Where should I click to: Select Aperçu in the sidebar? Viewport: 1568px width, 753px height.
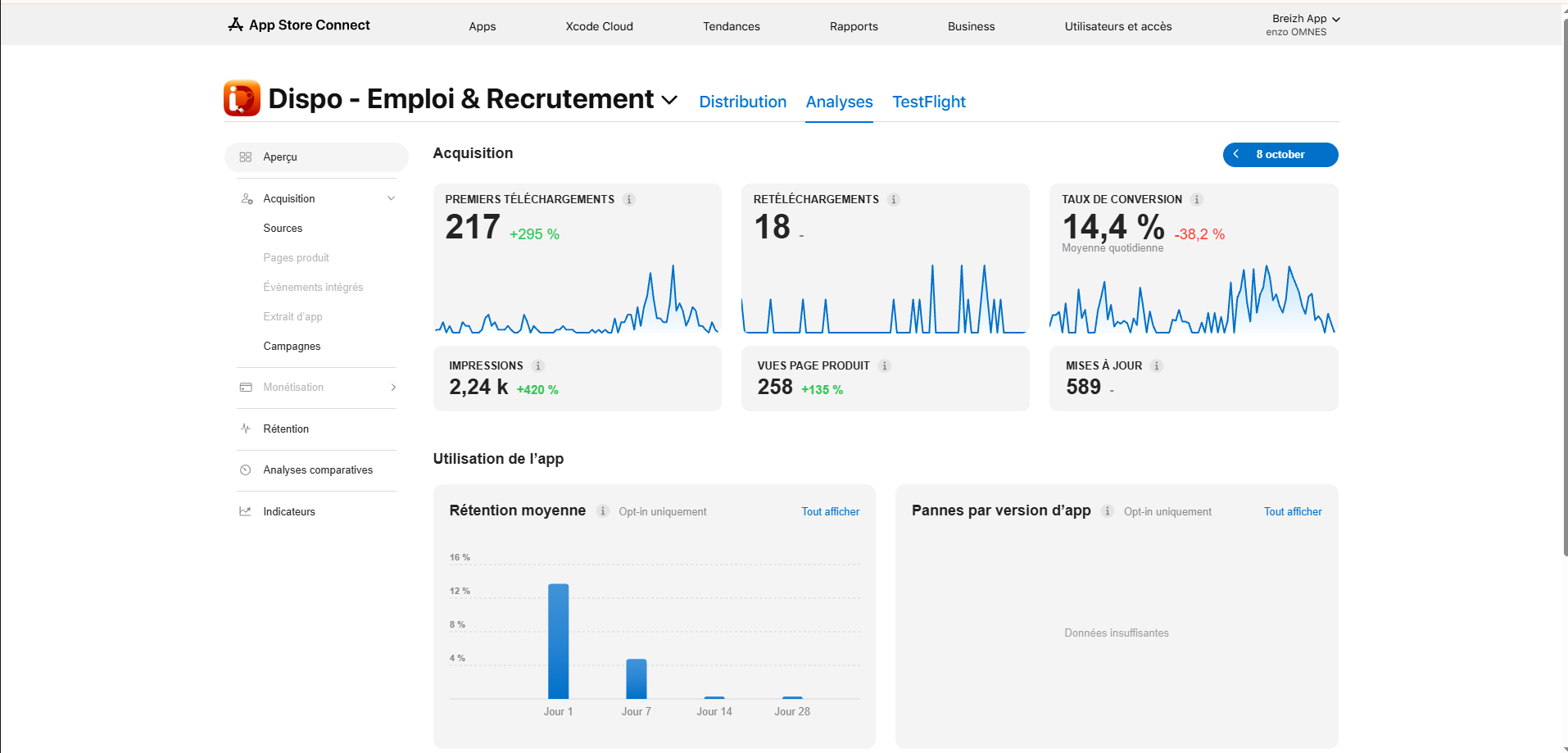316,156
